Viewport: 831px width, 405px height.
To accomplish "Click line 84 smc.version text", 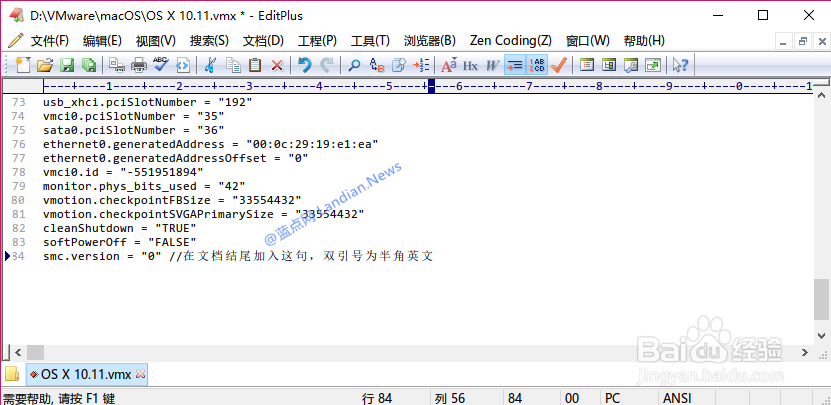I will click(x=238, y=257).
